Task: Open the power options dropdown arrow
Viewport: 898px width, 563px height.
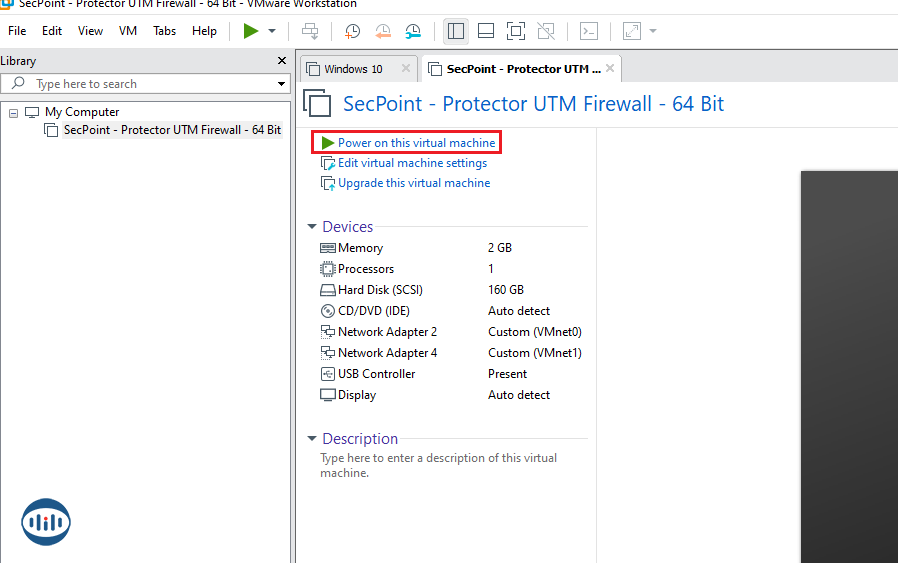Action: click(x=272, y=31)
